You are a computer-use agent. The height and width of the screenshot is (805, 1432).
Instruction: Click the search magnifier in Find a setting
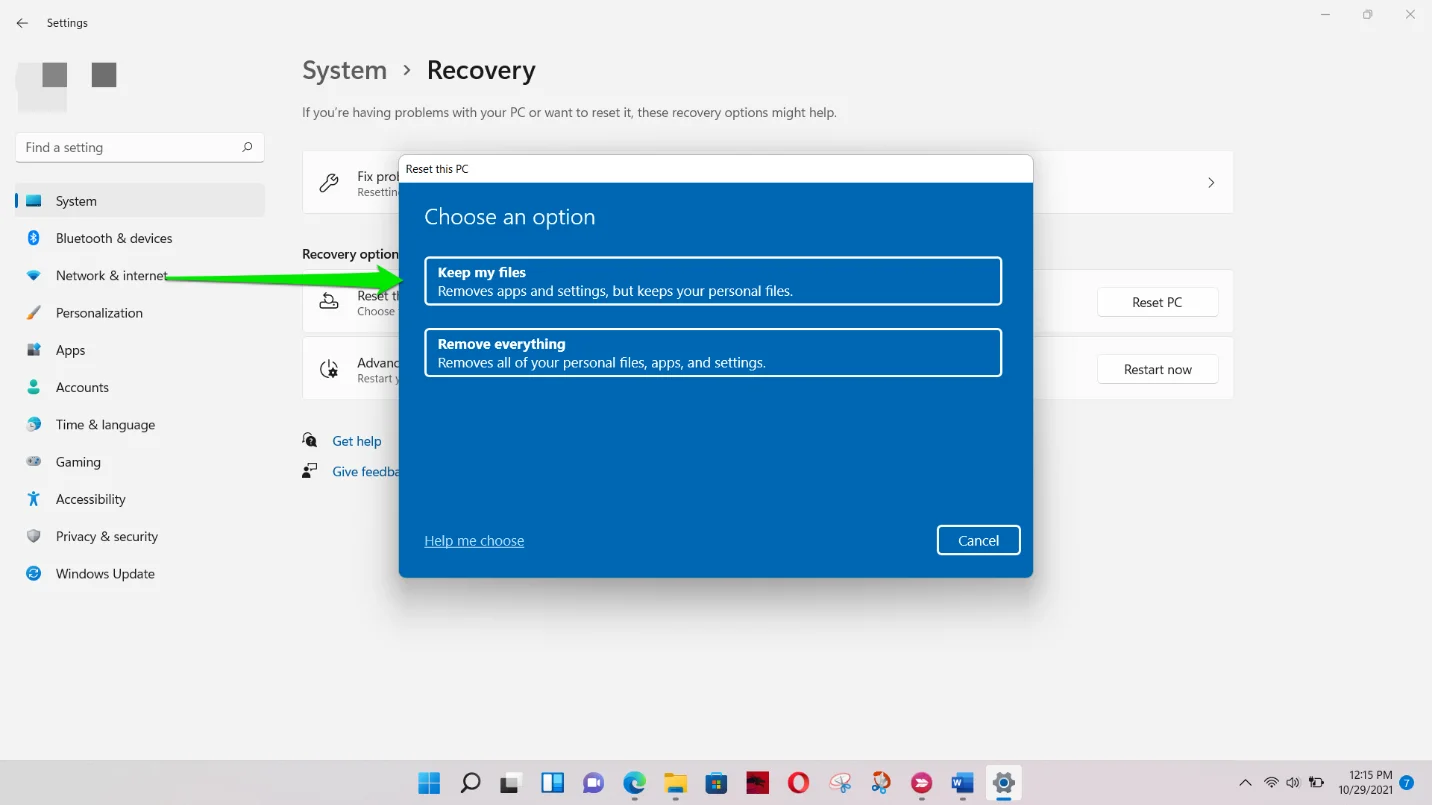pos(247,147)
